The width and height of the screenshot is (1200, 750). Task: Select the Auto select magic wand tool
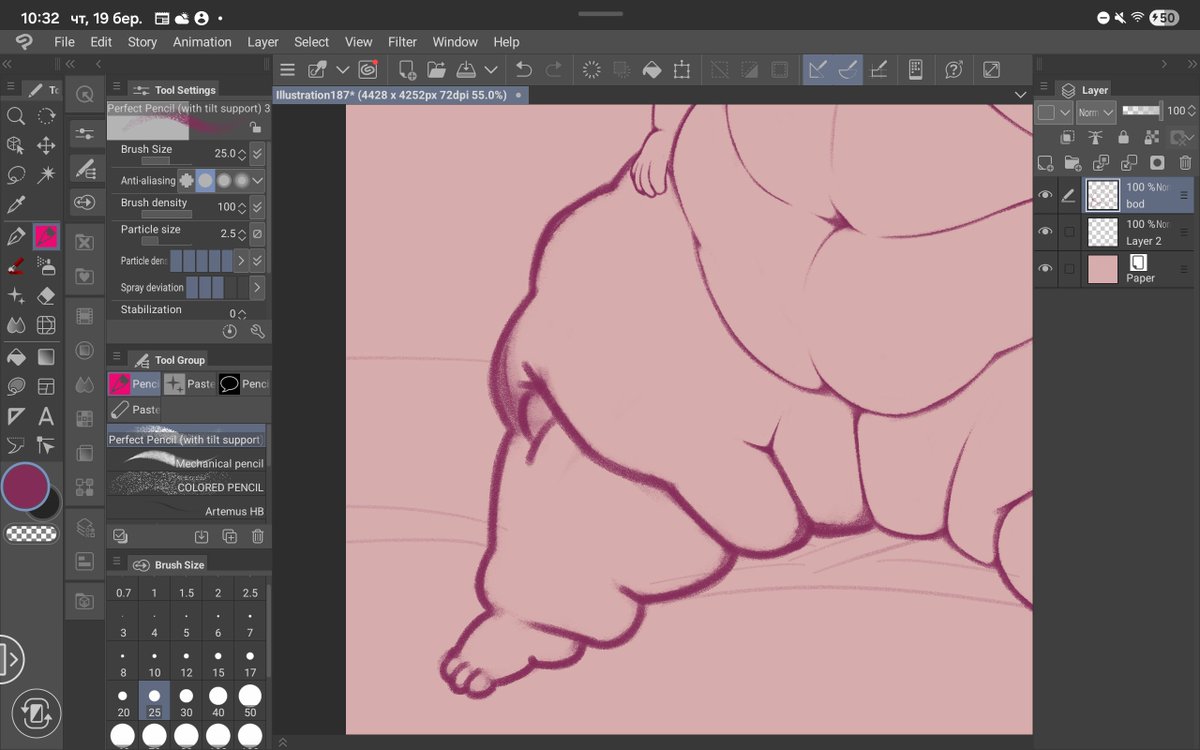[46, 175]
